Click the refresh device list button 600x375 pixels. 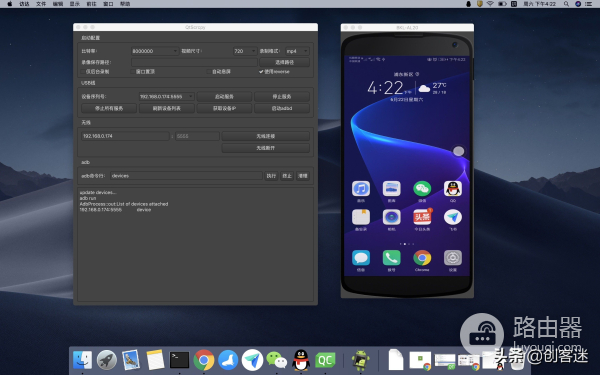click(166, 108)
